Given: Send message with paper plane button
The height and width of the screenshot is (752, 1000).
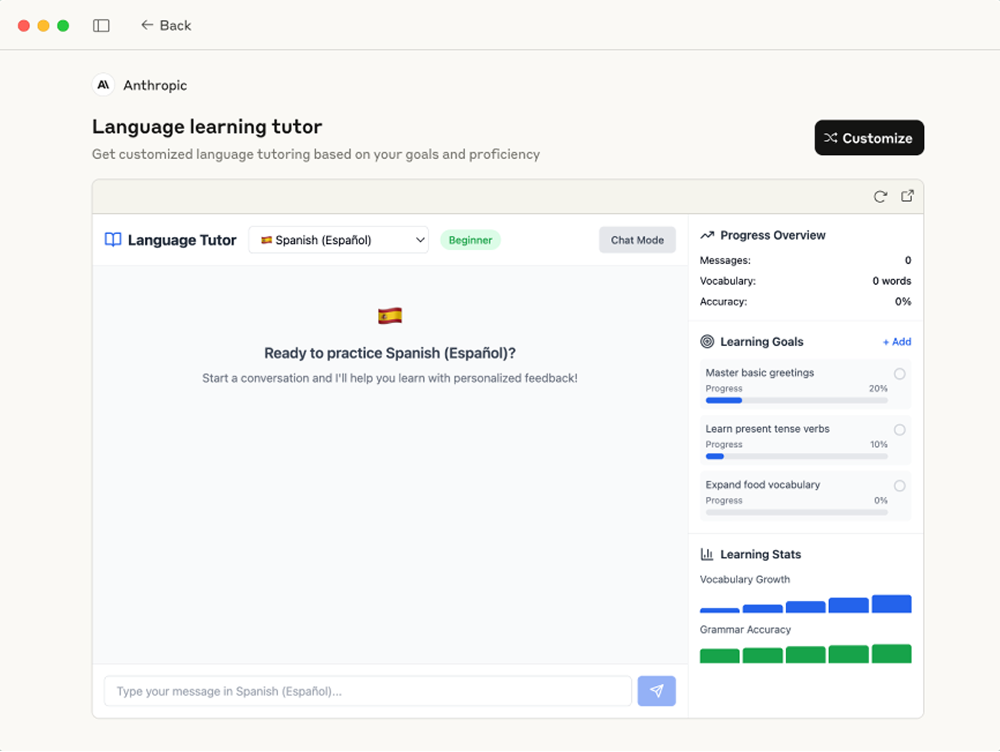Looking at the screenshot, I should (657, 691).
